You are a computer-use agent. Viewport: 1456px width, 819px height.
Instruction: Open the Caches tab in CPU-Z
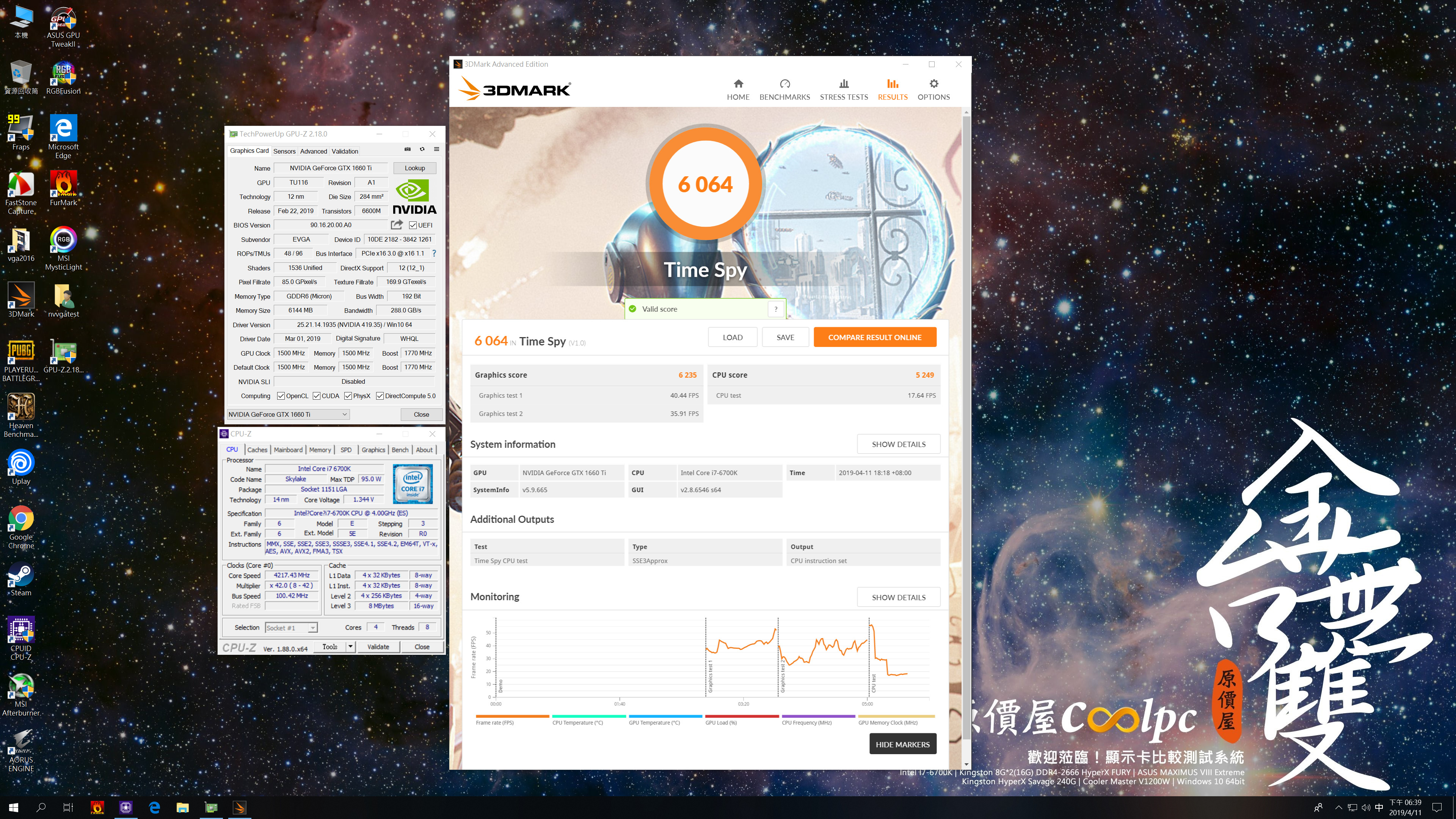click(x=257, y=450)
